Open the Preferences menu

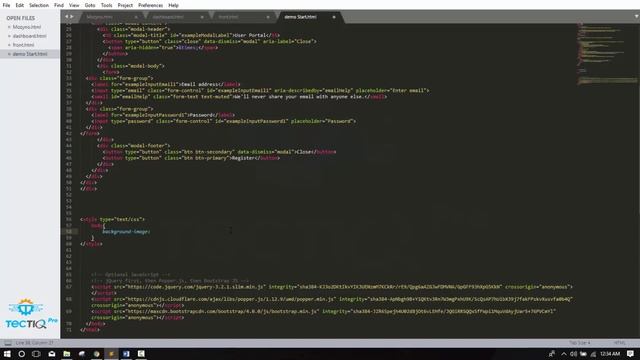[x=150, y=5]
